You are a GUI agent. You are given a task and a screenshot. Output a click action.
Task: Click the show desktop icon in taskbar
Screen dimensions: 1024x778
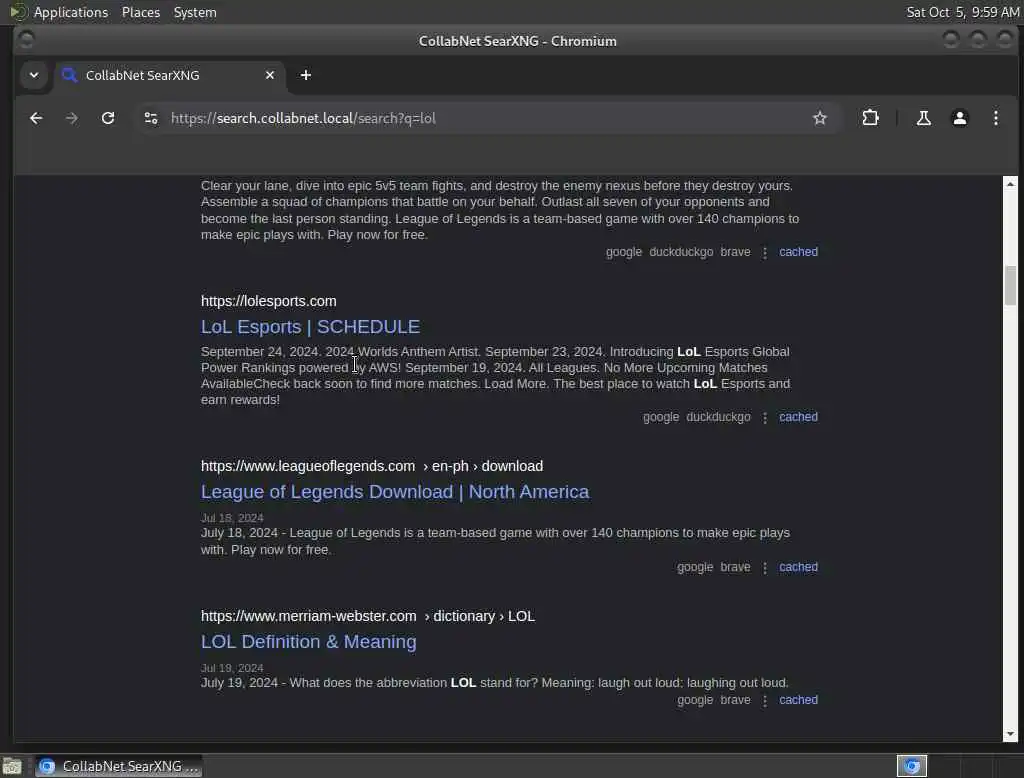click(12, 766)
